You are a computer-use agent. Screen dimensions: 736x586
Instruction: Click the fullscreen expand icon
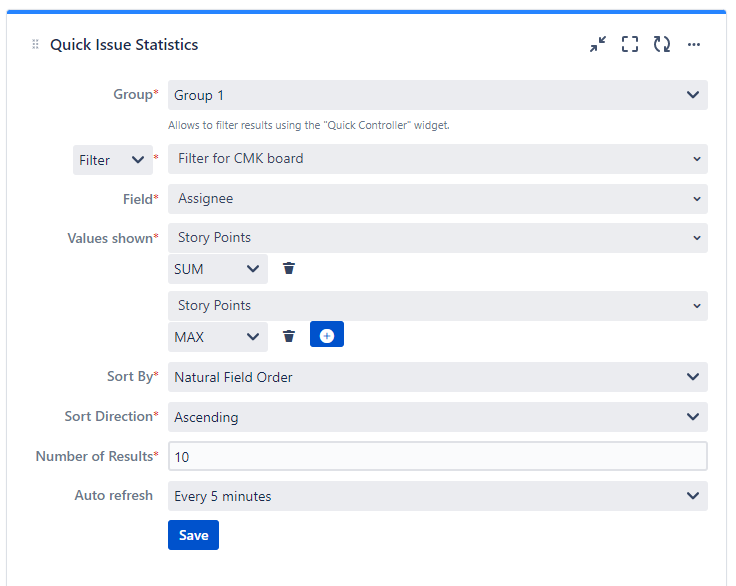coord(629,44)
